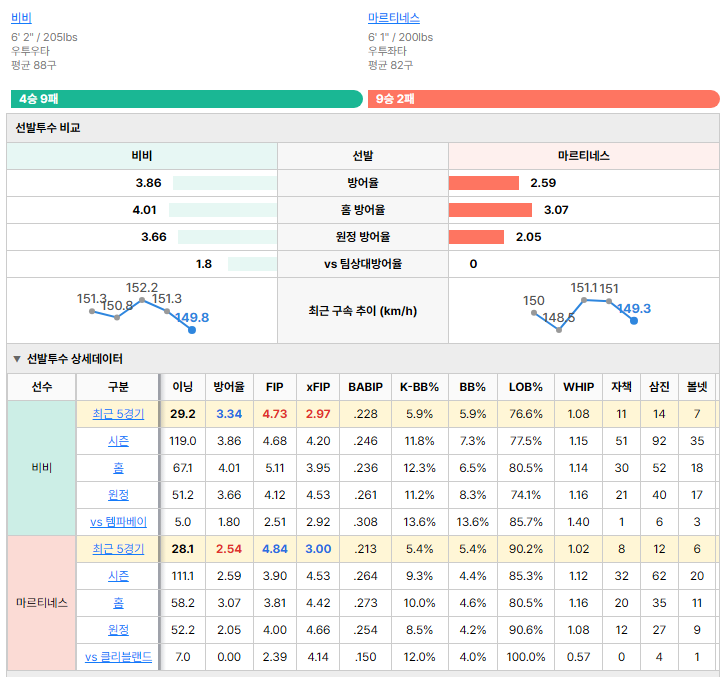
Task: Select the 119.0 innings cell
Action: [182, 441]
